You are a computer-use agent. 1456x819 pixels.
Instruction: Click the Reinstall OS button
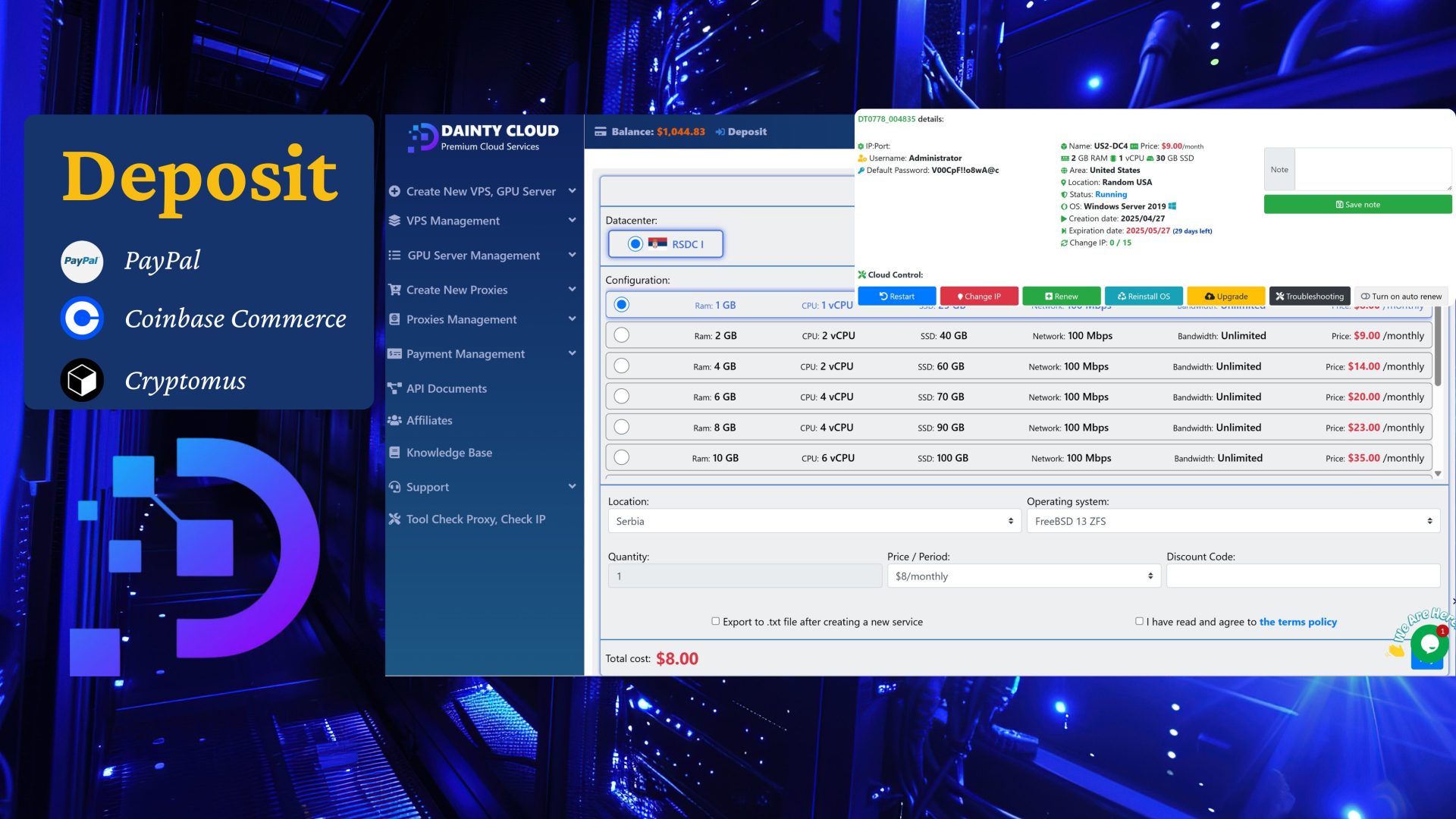1144,297
